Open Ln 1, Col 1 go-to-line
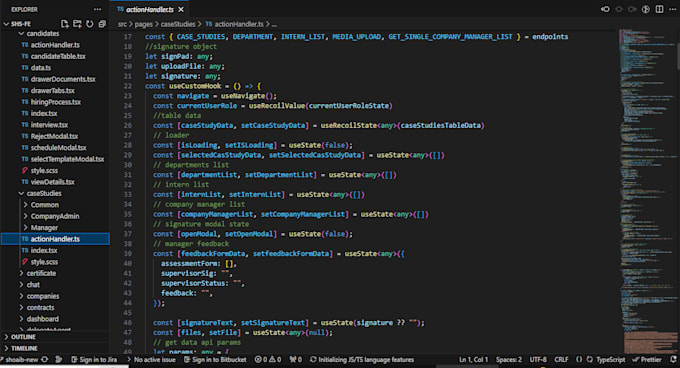Viewport: 680px width, 368px height. coord(473,359)
